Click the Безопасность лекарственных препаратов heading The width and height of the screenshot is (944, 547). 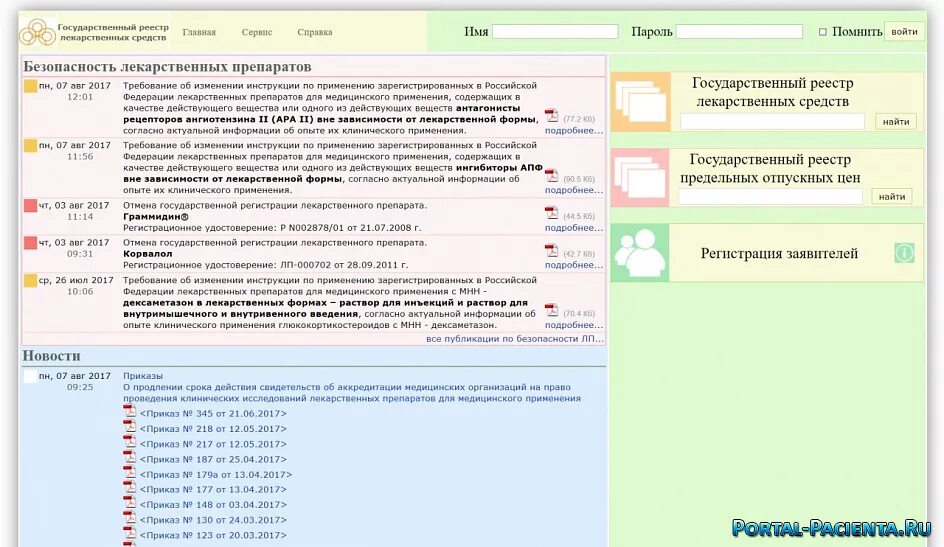(167, 66)
